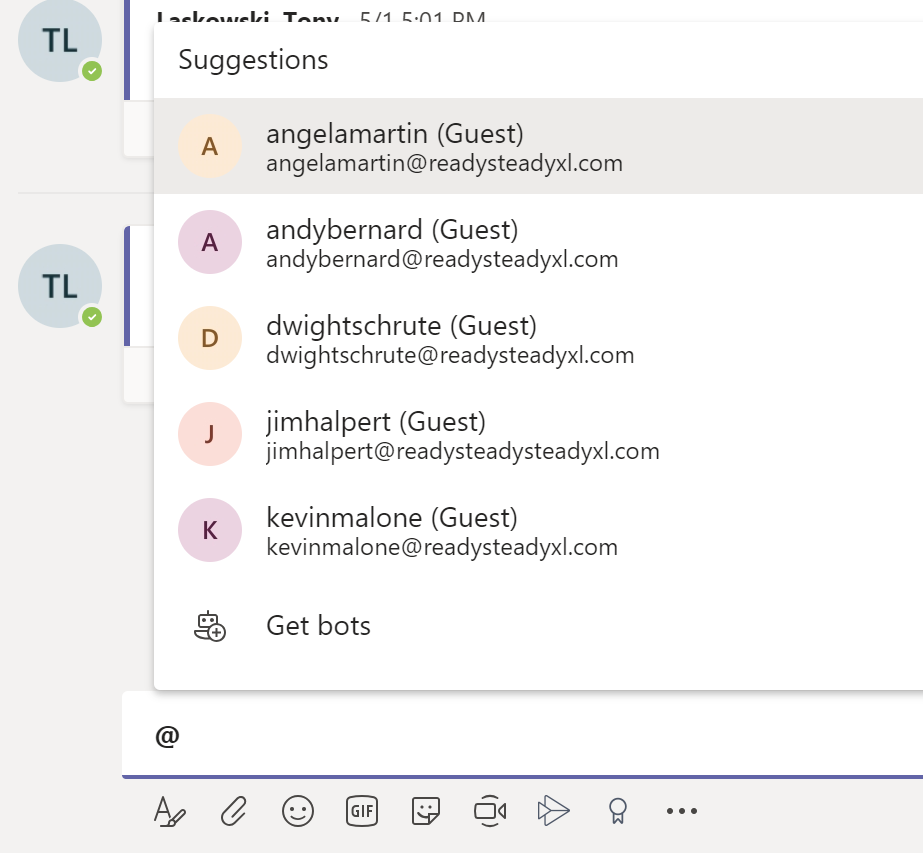Select the Get bots option

click(x=318, y=625)
